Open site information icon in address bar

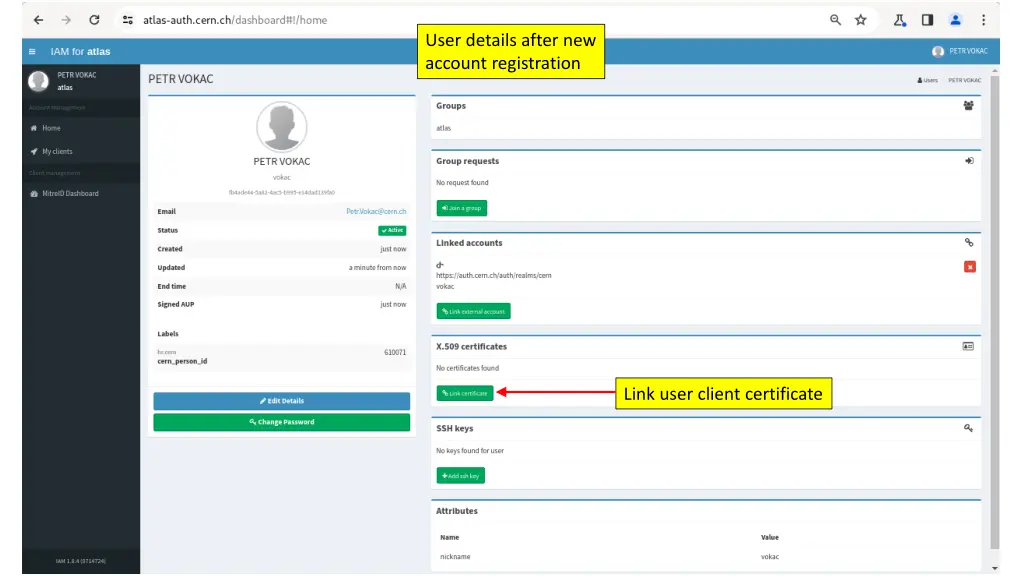[128, 20]
